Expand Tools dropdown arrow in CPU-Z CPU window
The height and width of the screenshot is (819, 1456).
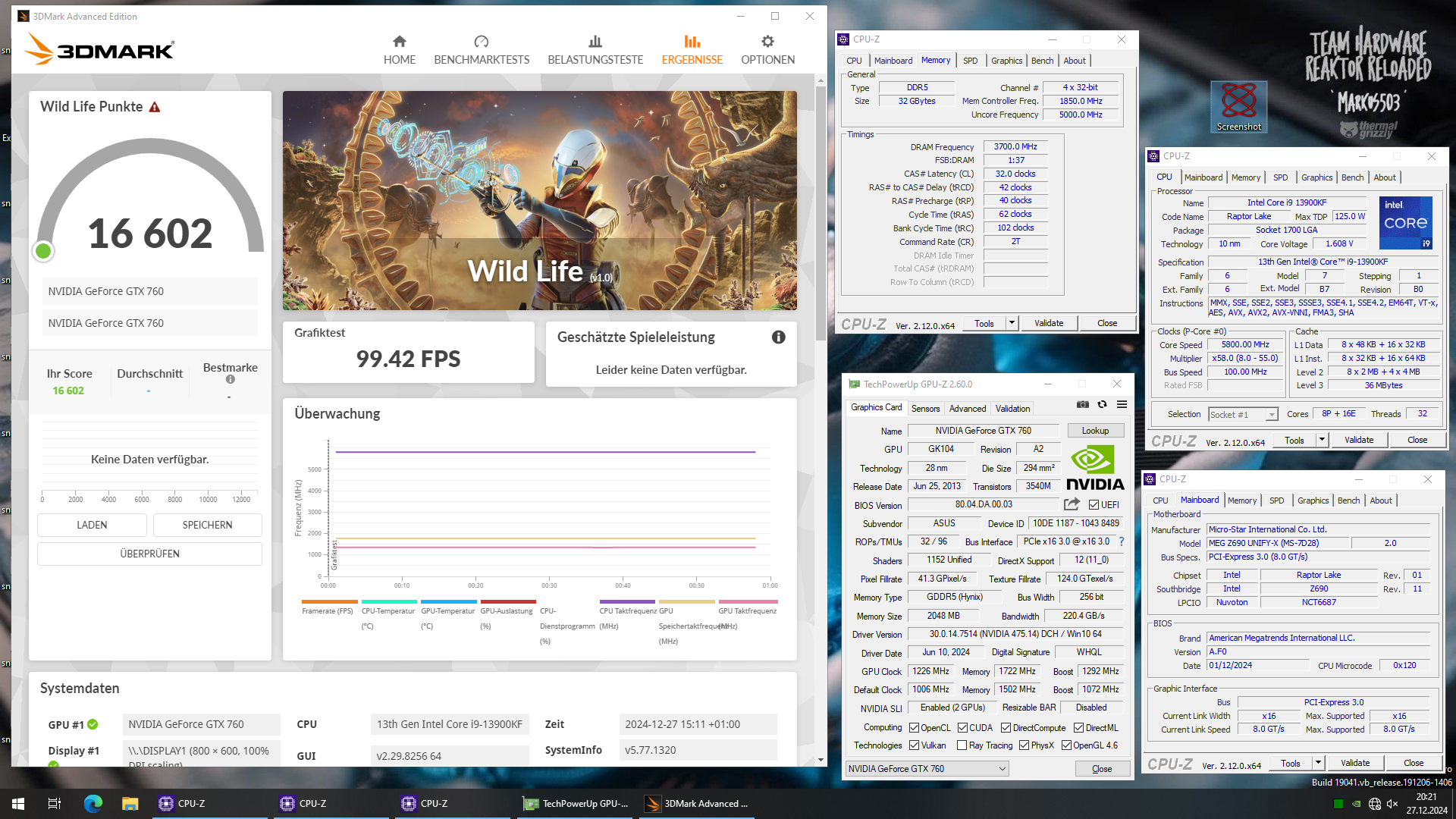tap(1322, 440)
